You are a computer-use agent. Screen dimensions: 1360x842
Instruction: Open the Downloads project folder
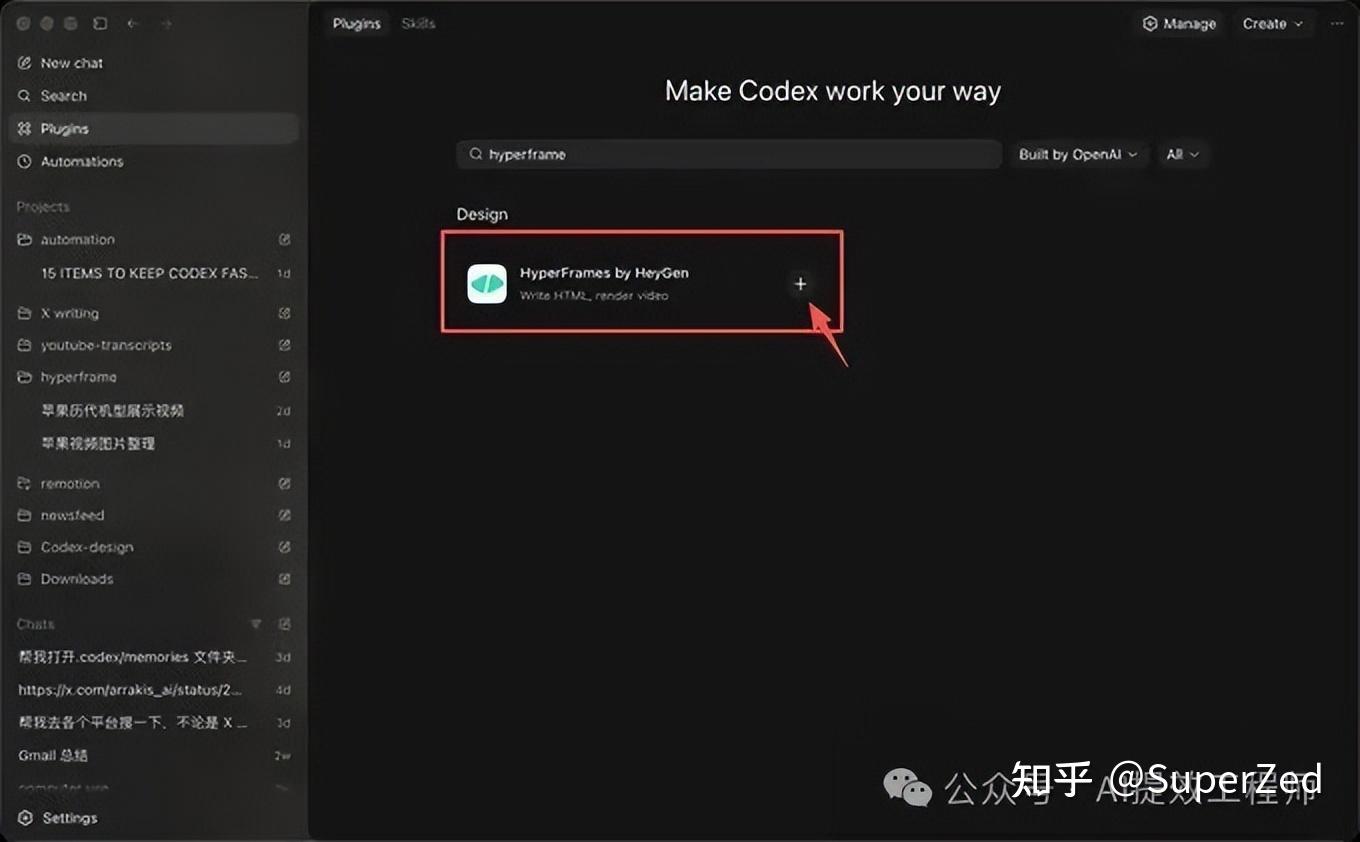coord(66,579)
